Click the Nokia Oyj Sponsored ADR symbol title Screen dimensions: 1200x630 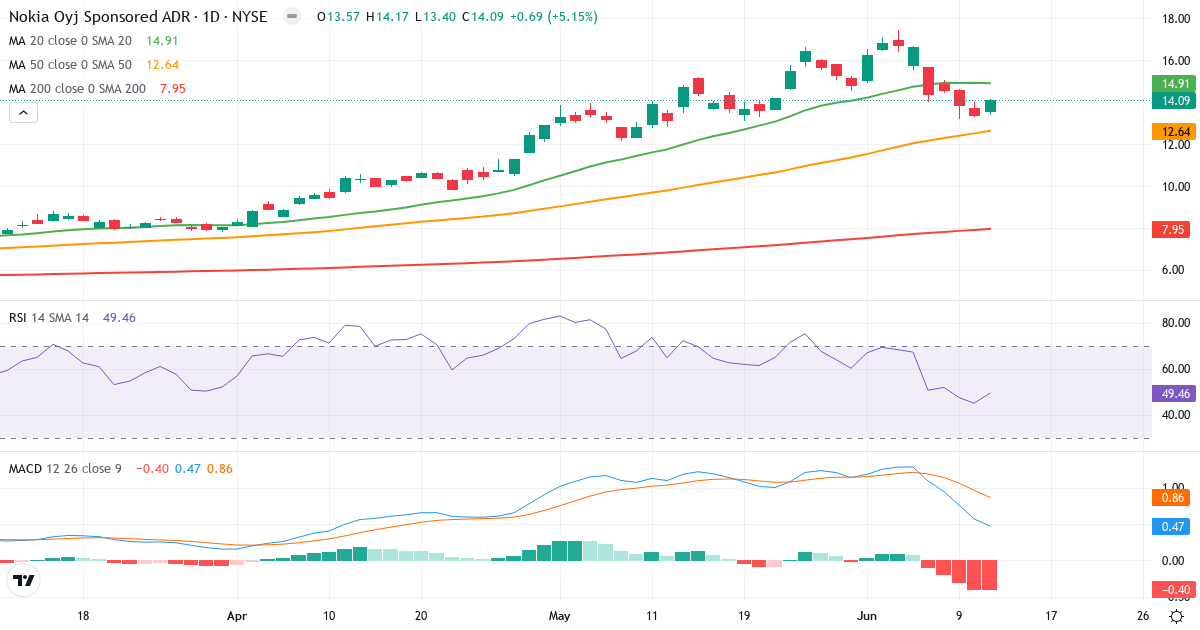point(140,17)
